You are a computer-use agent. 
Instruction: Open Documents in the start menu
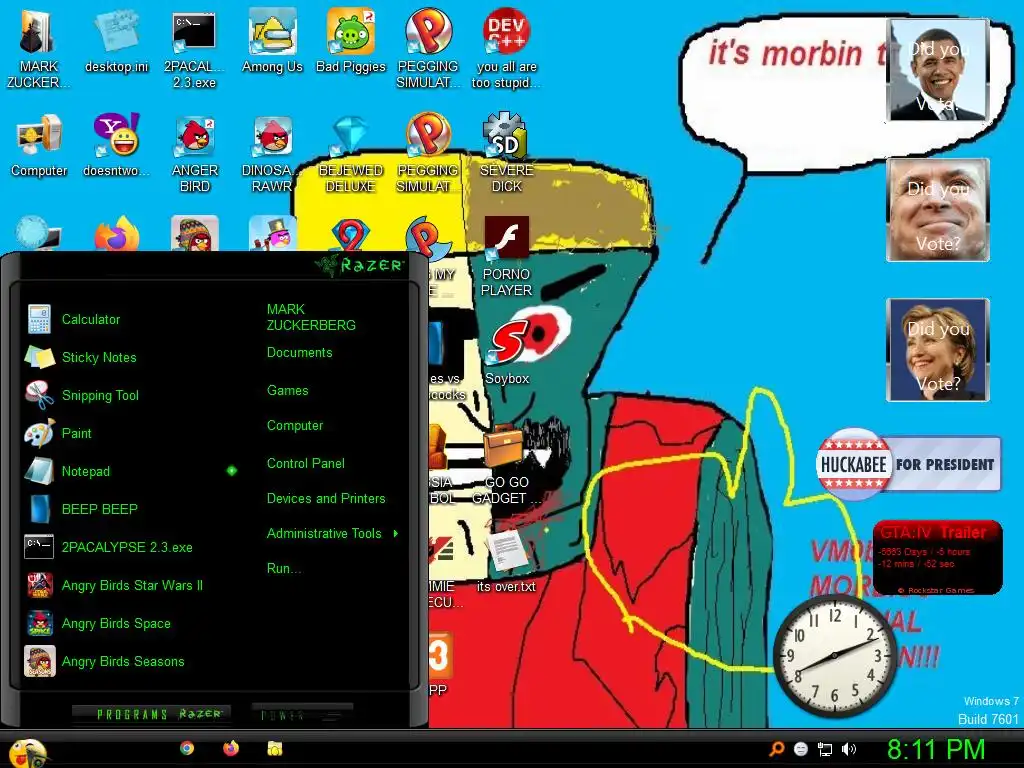299,353
